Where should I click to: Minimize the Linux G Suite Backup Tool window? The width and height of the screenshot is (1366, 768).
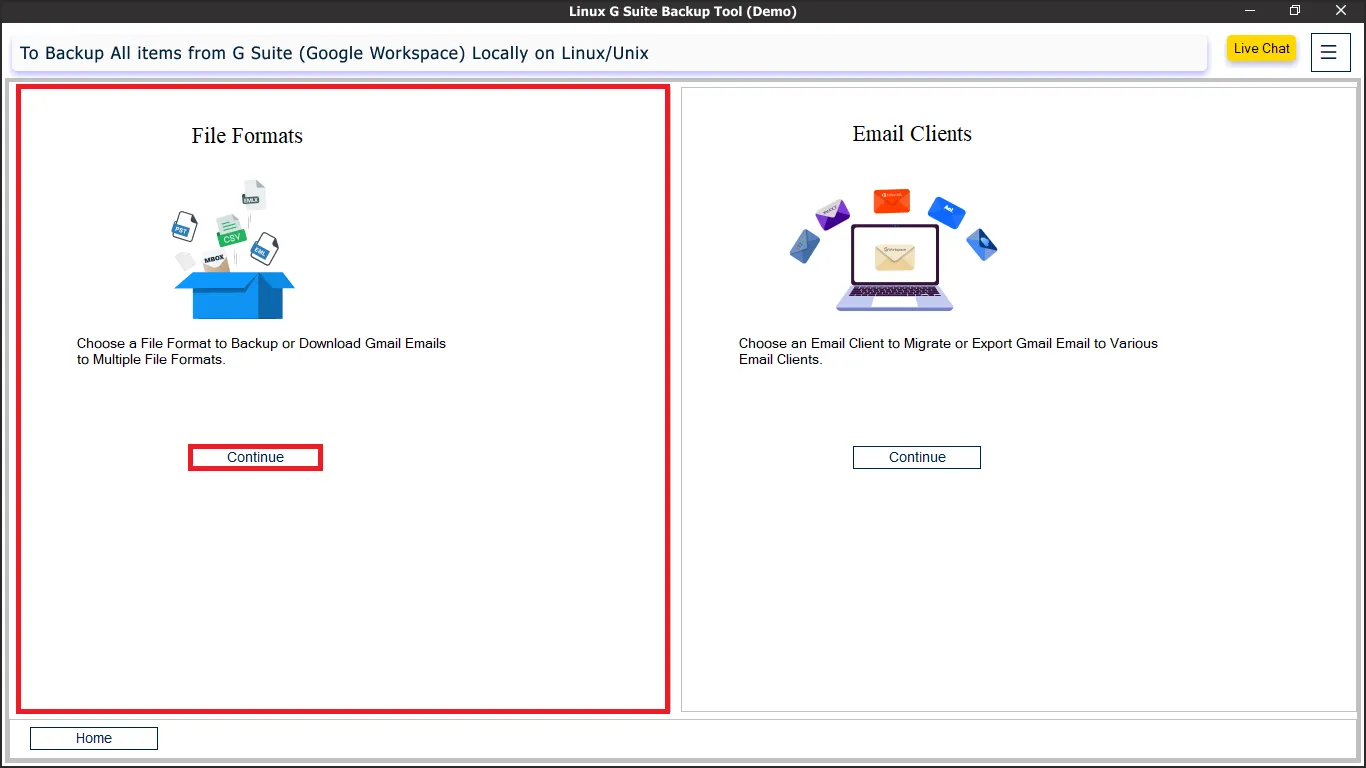pos(1250,11)
